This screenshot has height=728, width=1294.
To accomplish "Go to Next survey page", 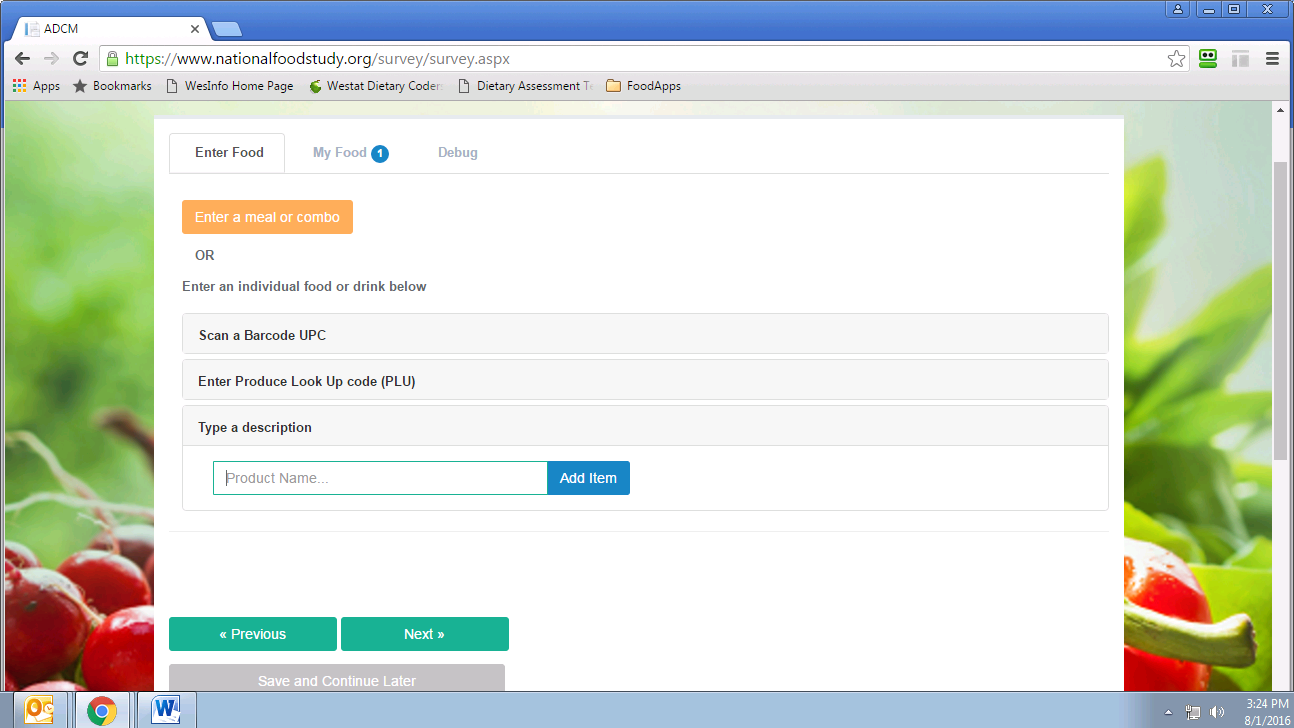I will click(x=424, y=634).
